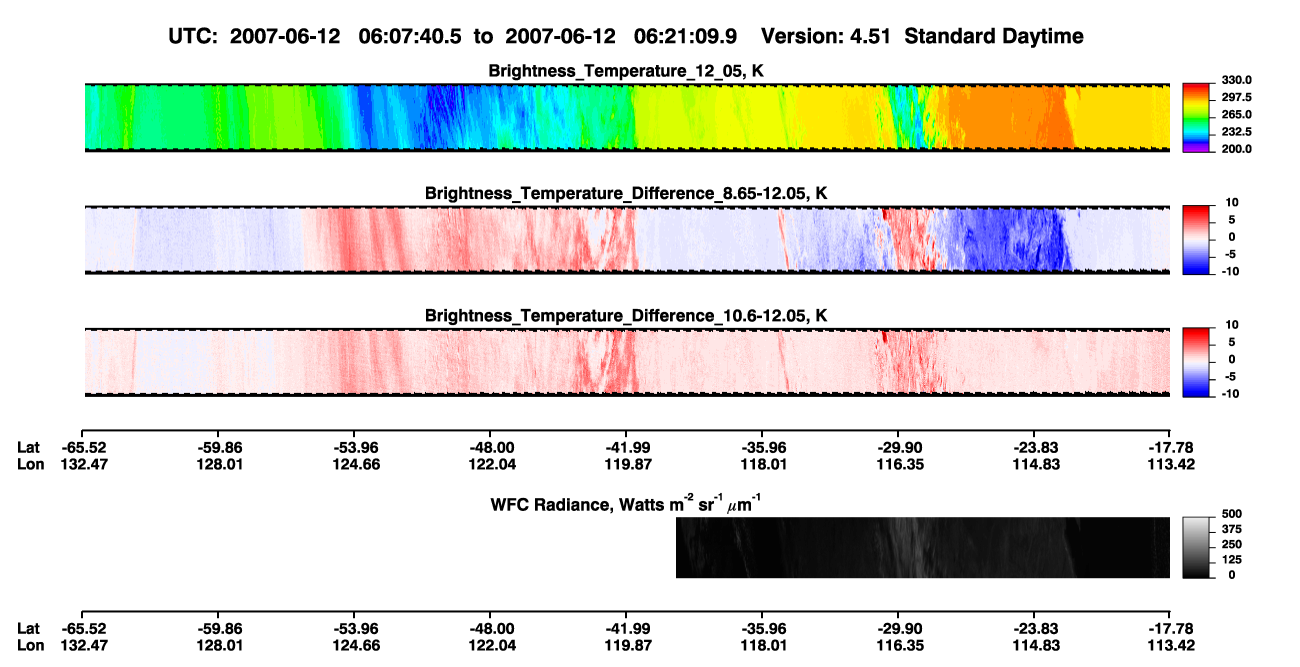Click longitude 116.35 on the axis above WFC Radiance title

(899, 464)
